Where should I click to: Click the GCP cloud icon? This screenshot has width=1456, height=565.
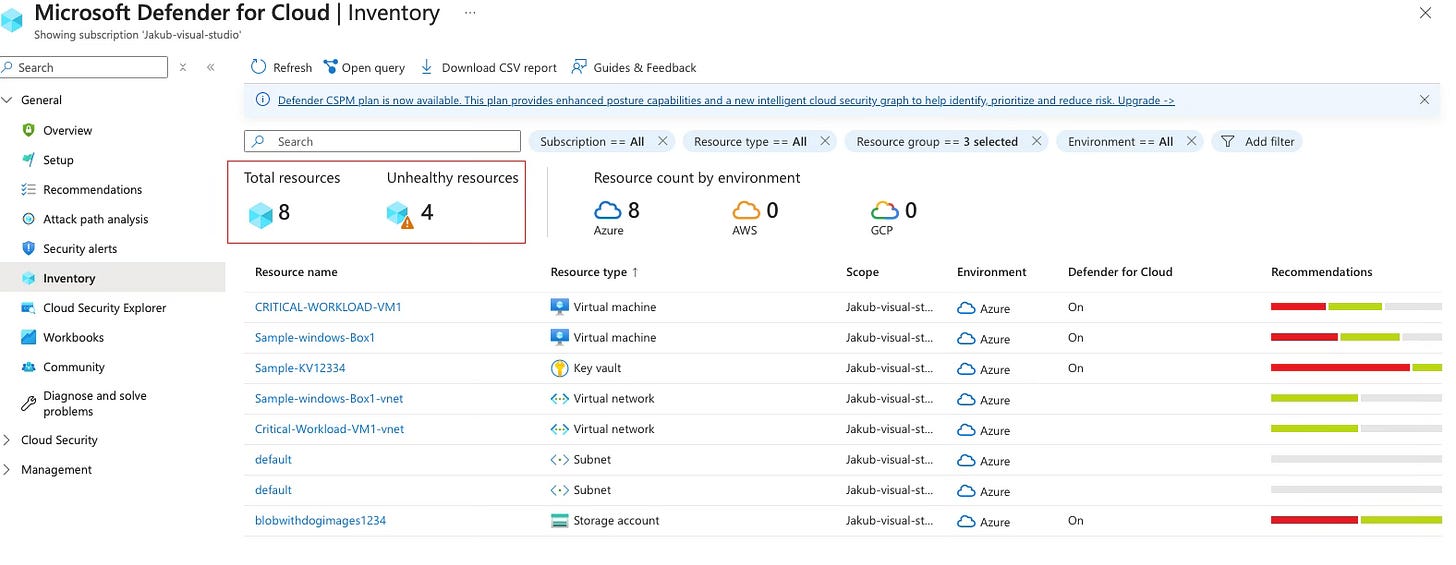point(885,210)
